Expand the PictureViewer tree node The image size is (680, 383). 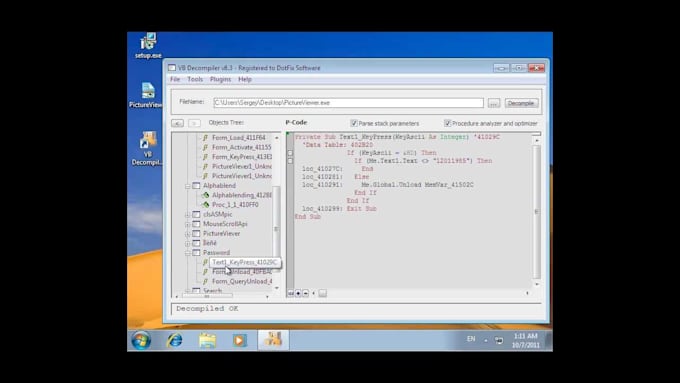[188, 234]
